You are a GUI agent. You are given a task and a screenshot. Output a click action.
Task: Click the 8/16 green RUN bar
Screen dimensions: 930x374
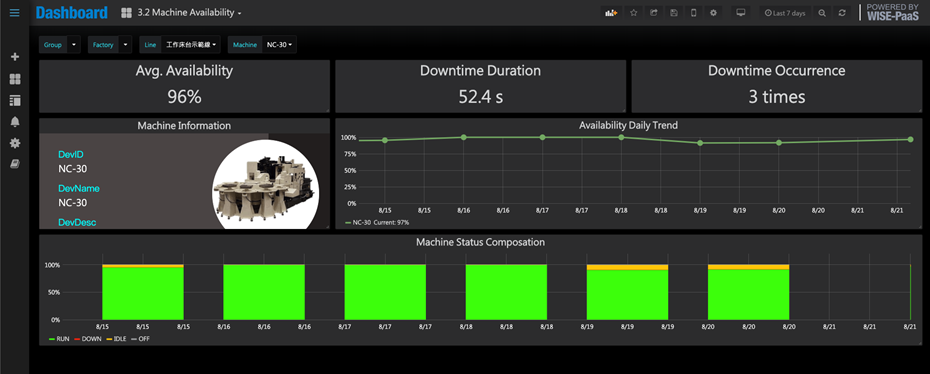tap(264, 292)
